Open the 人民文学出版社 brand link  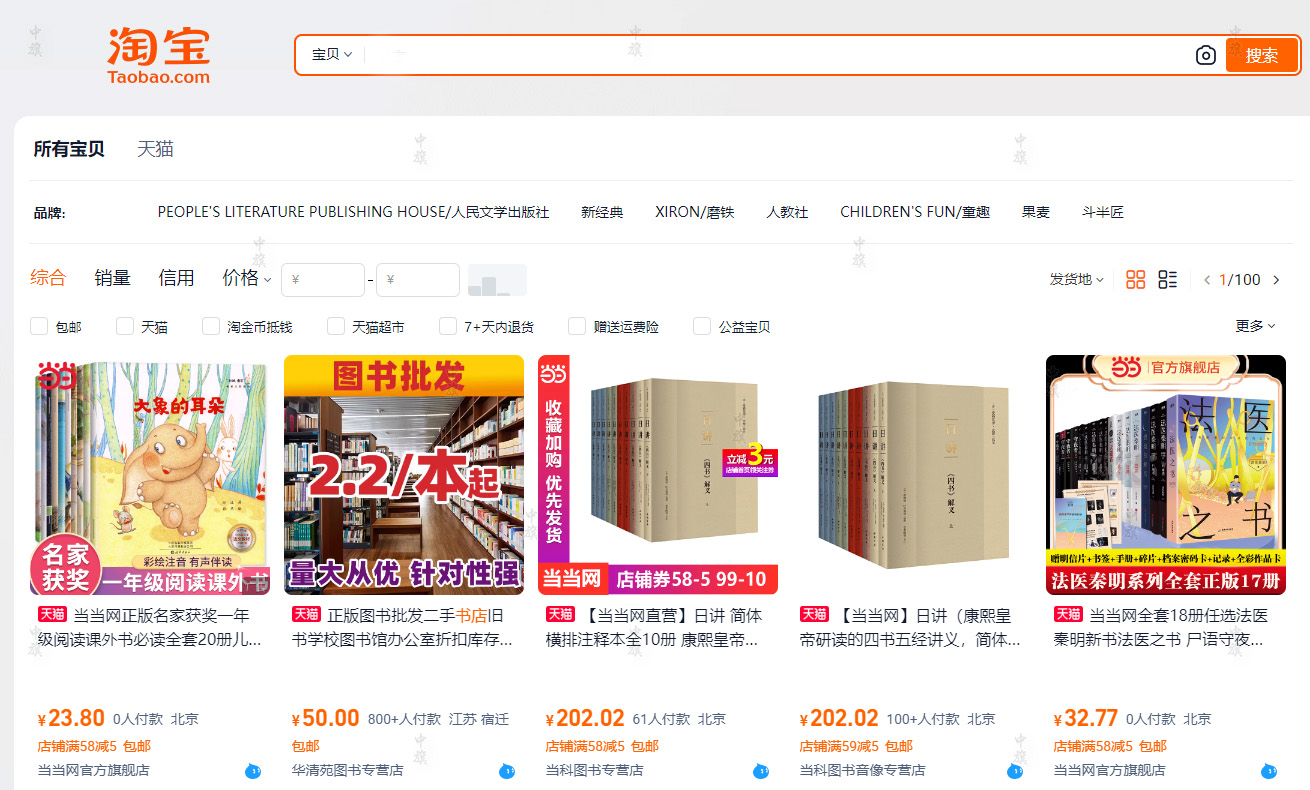pos(353,212)
